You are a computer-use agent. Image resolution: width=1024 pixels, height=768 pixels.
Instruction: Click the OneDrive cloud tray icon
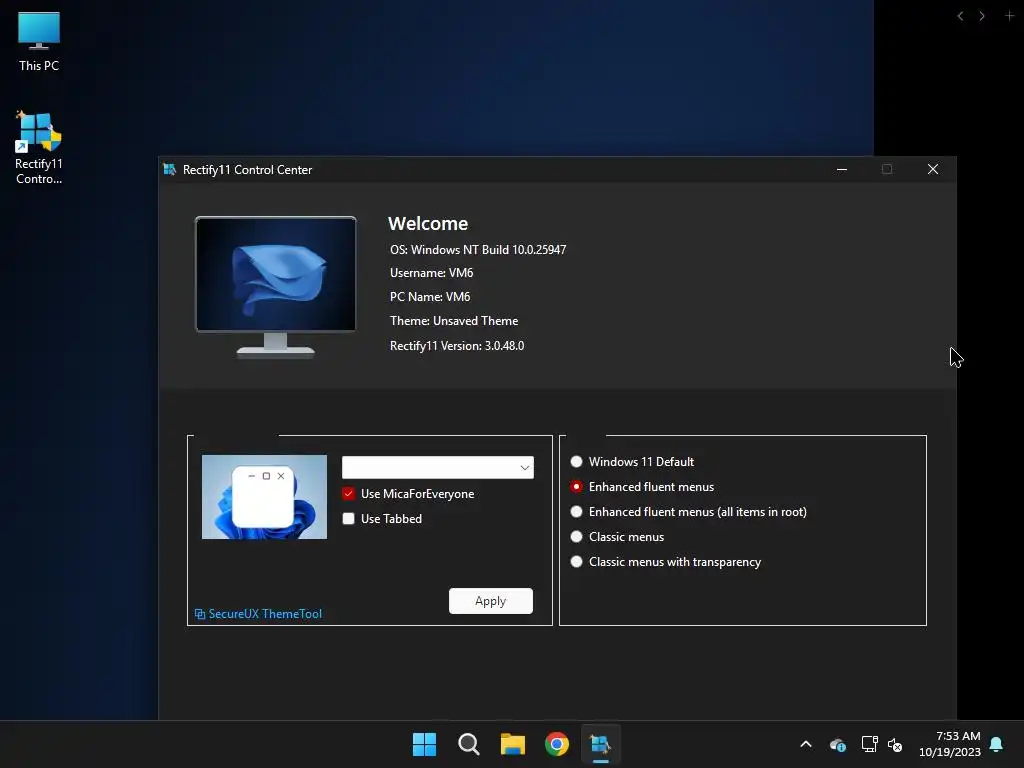point(838,744)
